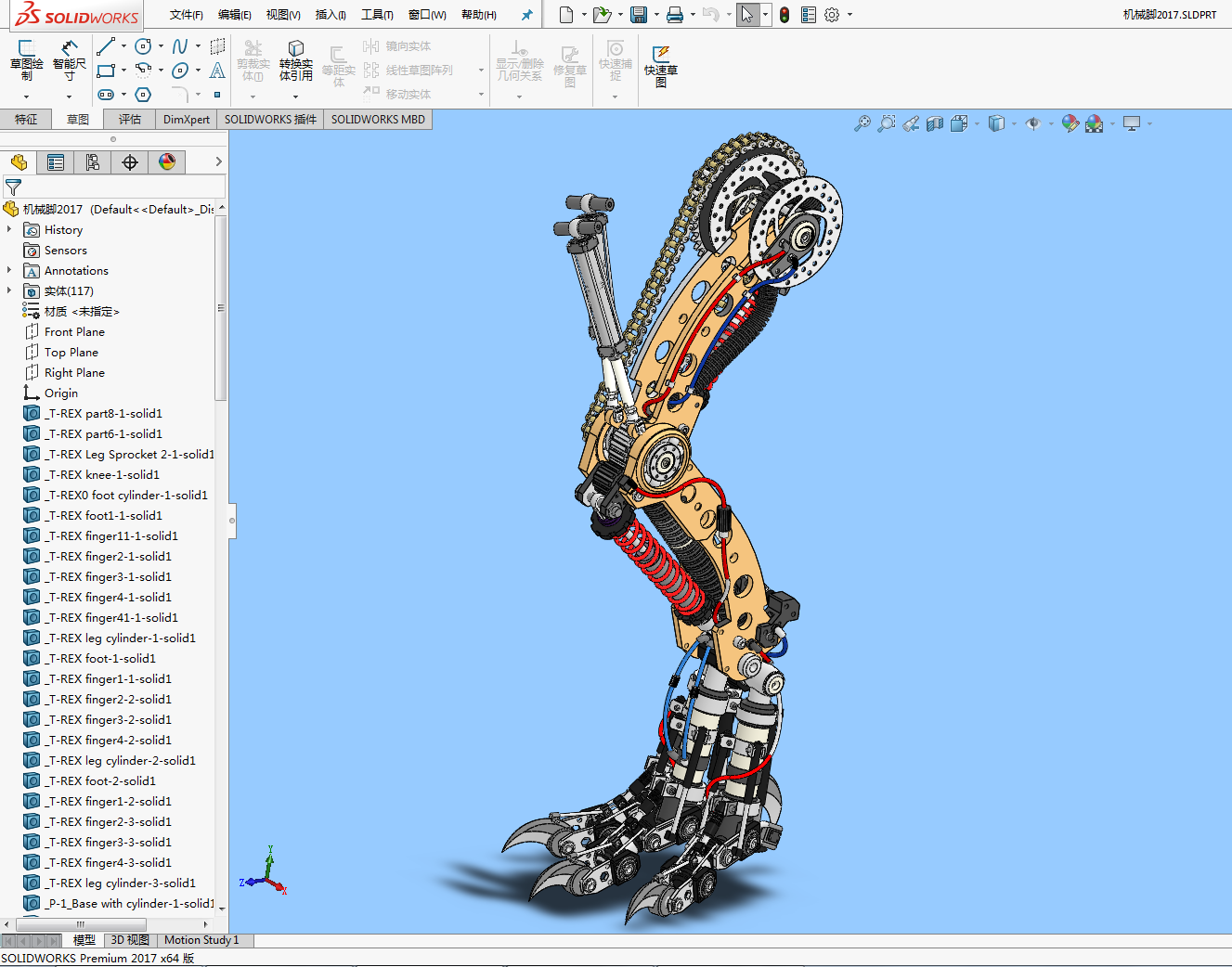Viewport: 1232px width, 967px height.
Task: Click the Zoom to Fit magnifier
Action: pos(862,123)
